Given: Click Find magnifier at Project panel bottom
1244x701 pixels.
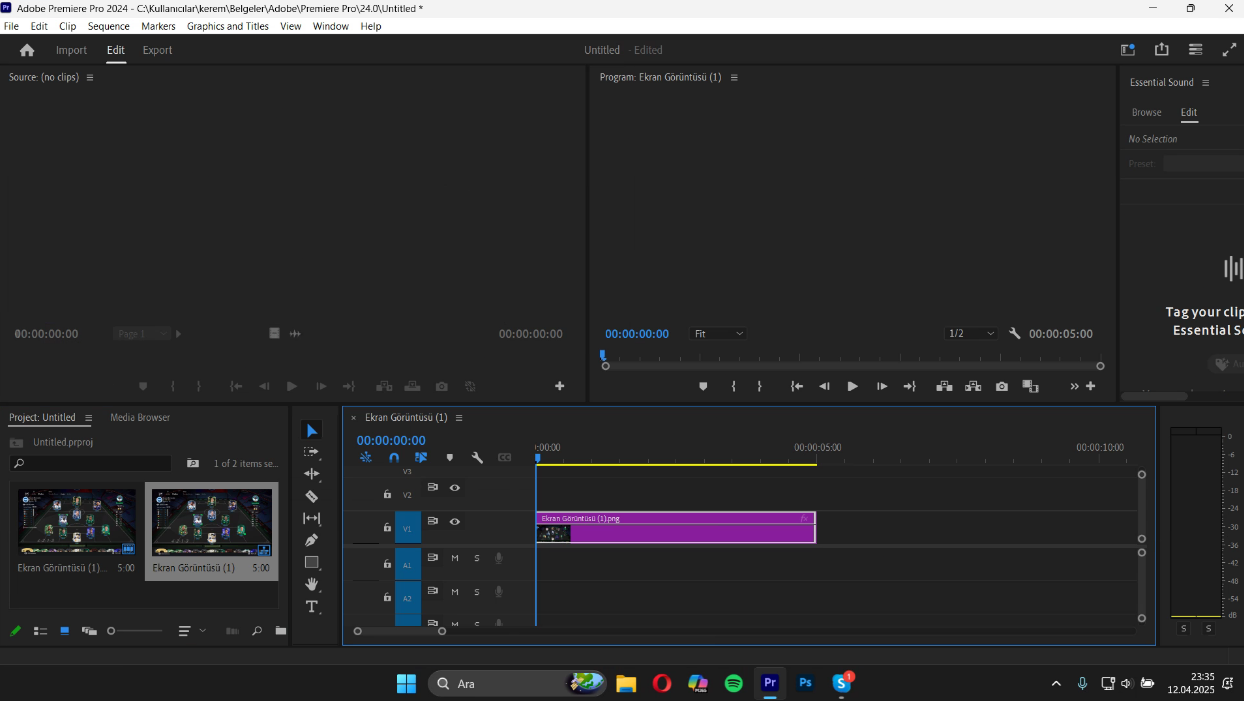Looking at the screenshot, I should pos(257,631).
